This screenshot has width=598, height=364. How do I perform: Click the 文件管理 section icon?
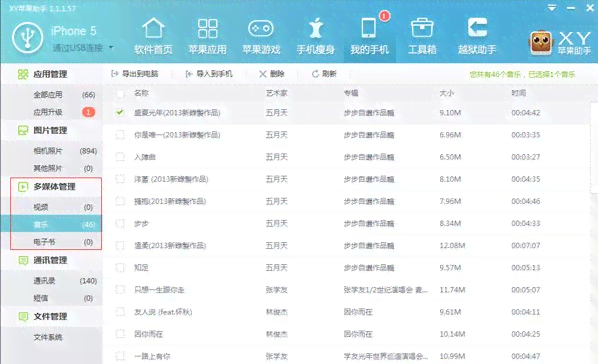23,316
